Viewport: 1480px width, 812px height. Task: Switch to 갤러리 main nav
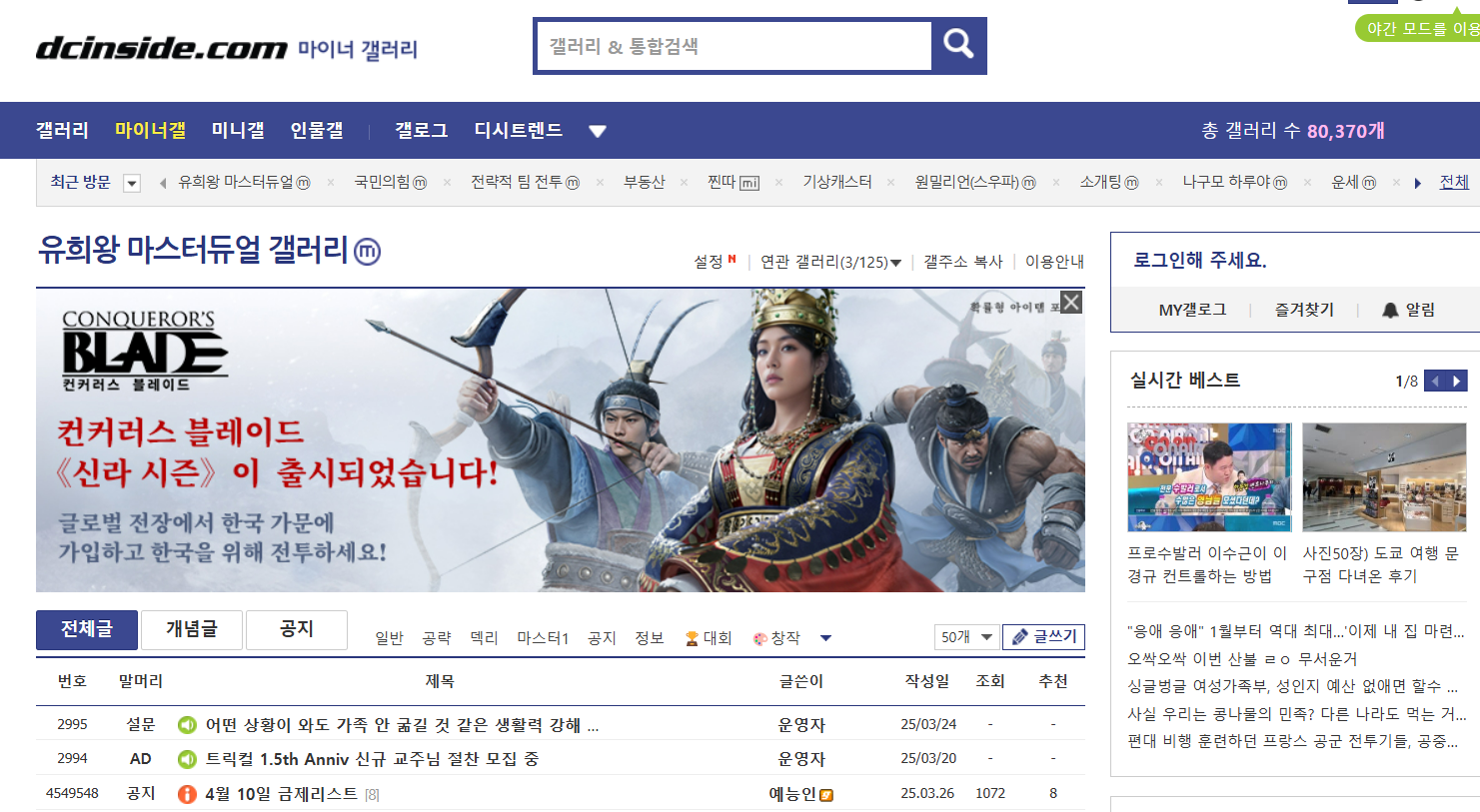(x=62, y=130)
